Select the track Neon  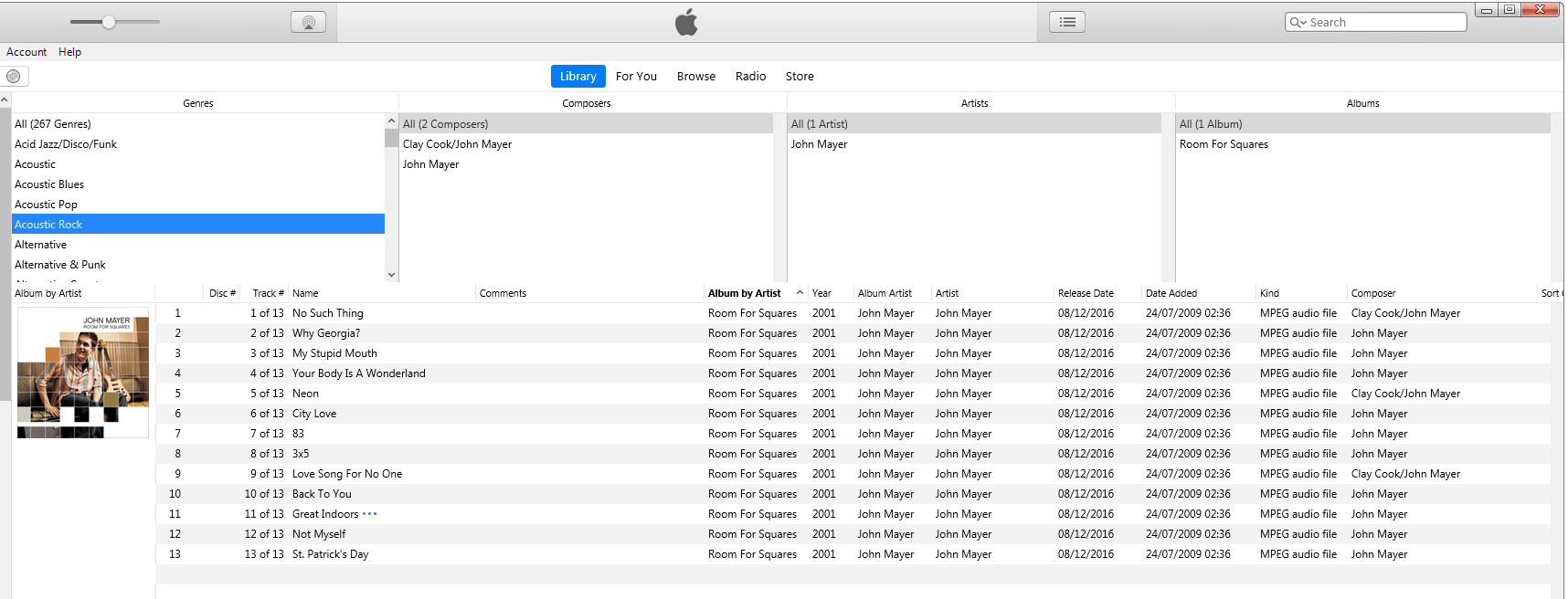pos(305,394)
